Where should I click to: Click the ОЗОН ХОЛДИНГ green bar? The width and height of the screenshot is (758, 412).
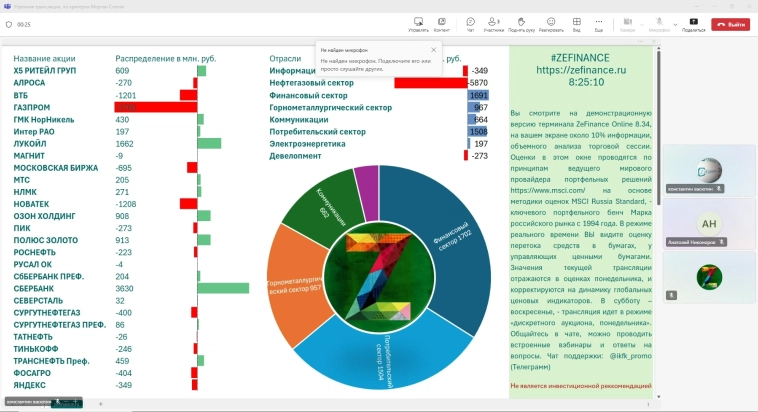pos(204,216)
